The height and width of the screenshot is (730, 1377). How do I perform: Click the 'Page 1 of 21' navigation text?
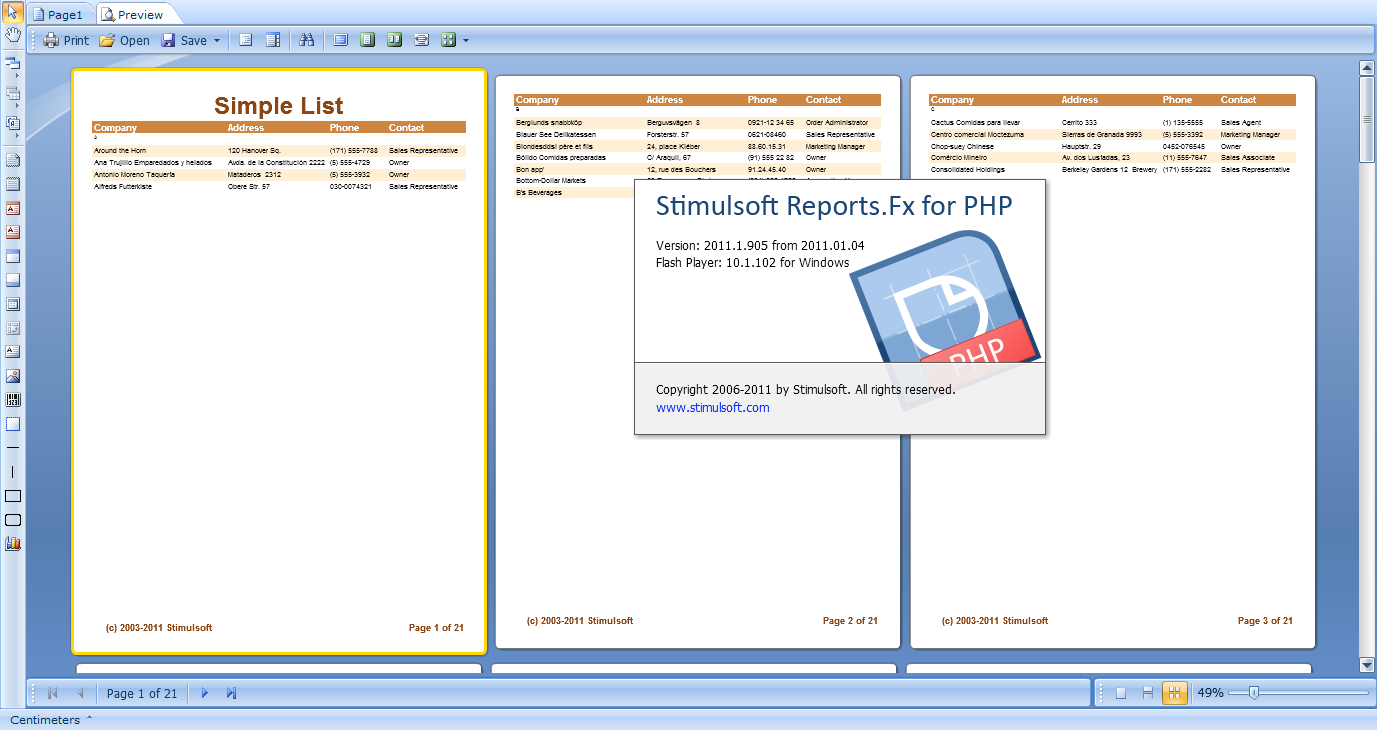click(142, 693)
